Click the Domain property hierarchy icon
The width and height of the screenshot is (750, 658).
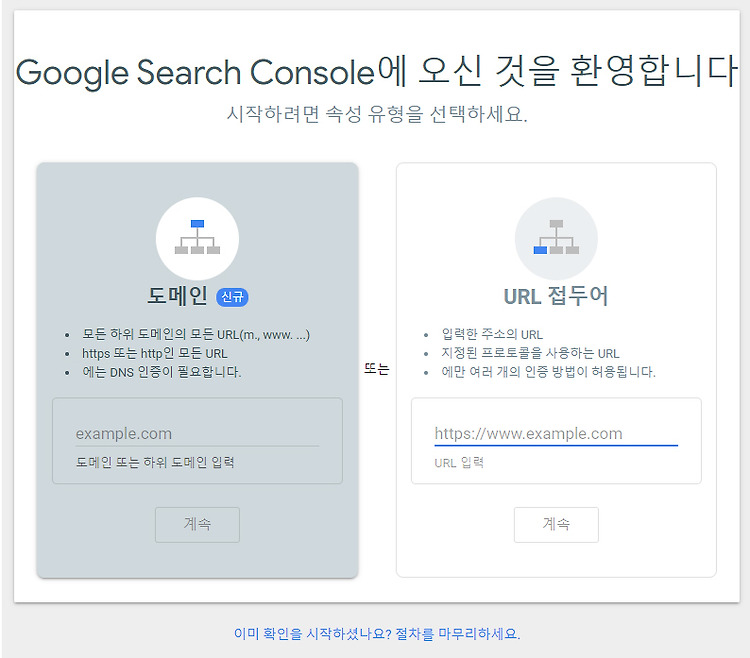(197, 238)
